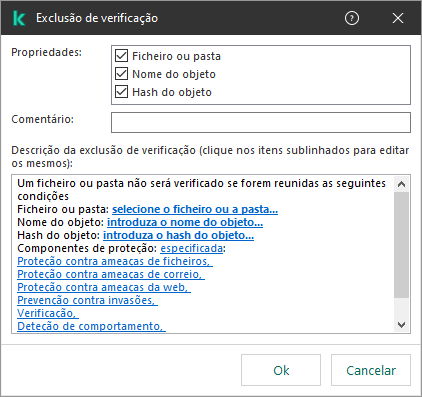Viewport: 422px width, 397px height.
Task: Focus the Comentário input field
Action: 261,122
